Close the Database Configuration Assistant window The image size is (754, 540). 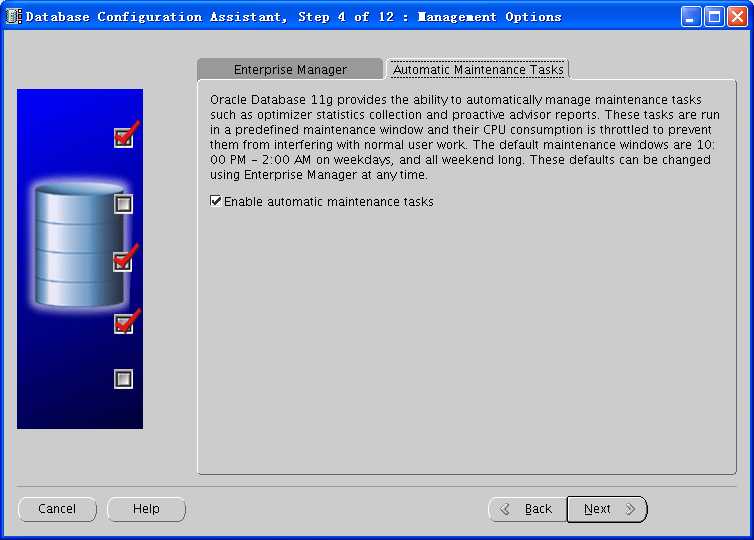[x=737, y=17]
